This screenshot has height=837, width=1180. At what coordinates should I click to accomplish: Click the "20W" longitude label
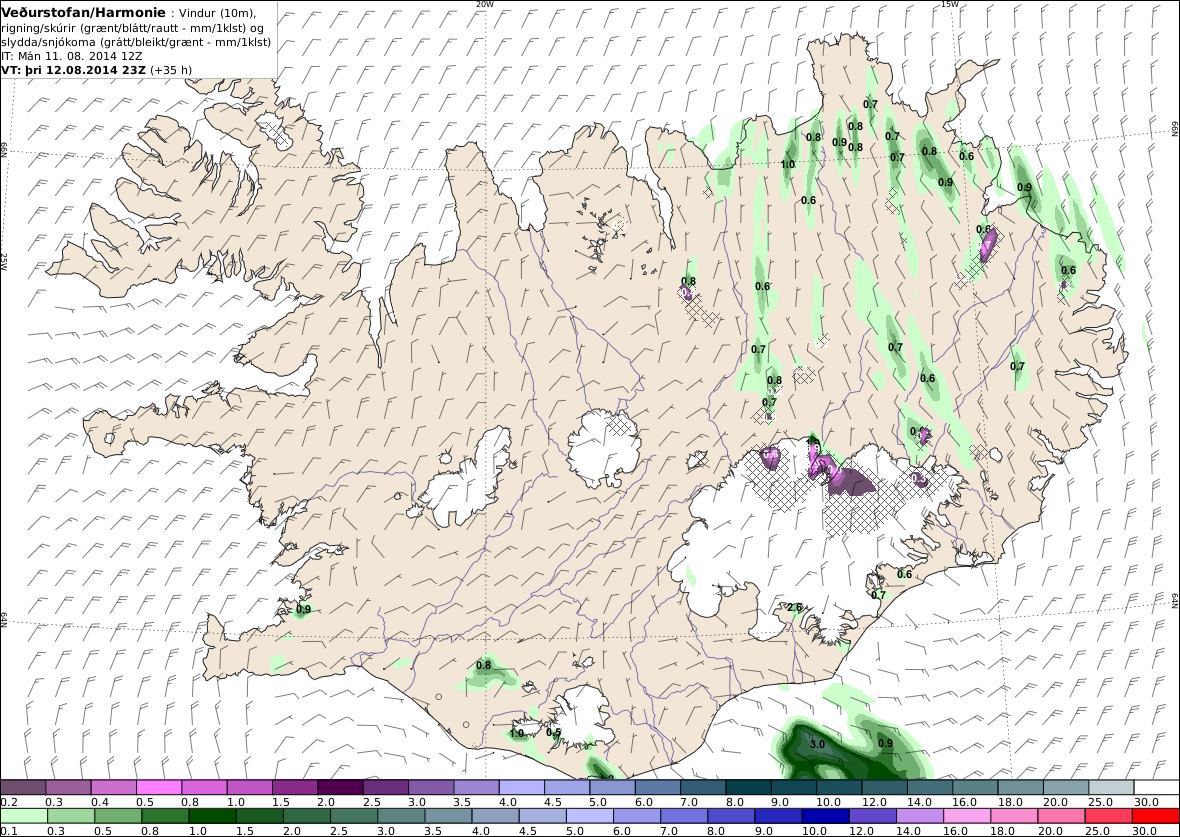(x=485, y=5)
